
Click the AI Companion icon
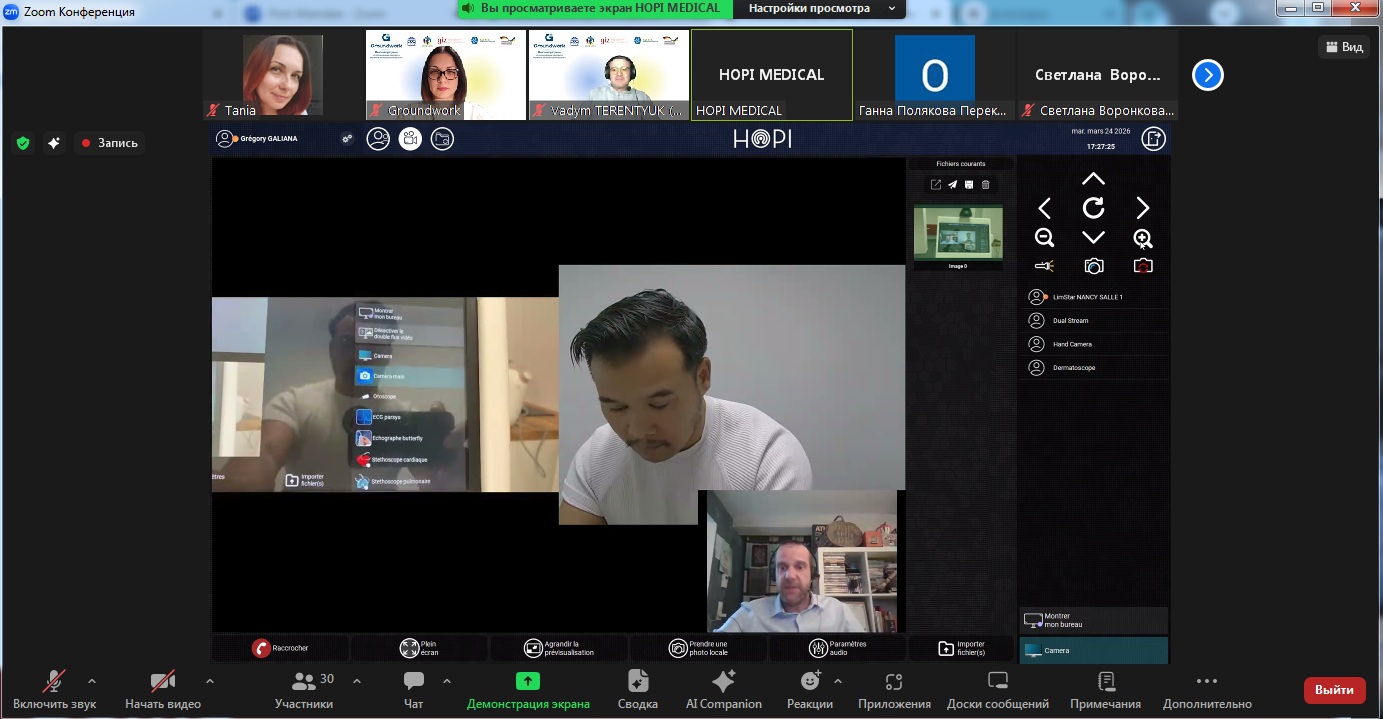point(723,682)
